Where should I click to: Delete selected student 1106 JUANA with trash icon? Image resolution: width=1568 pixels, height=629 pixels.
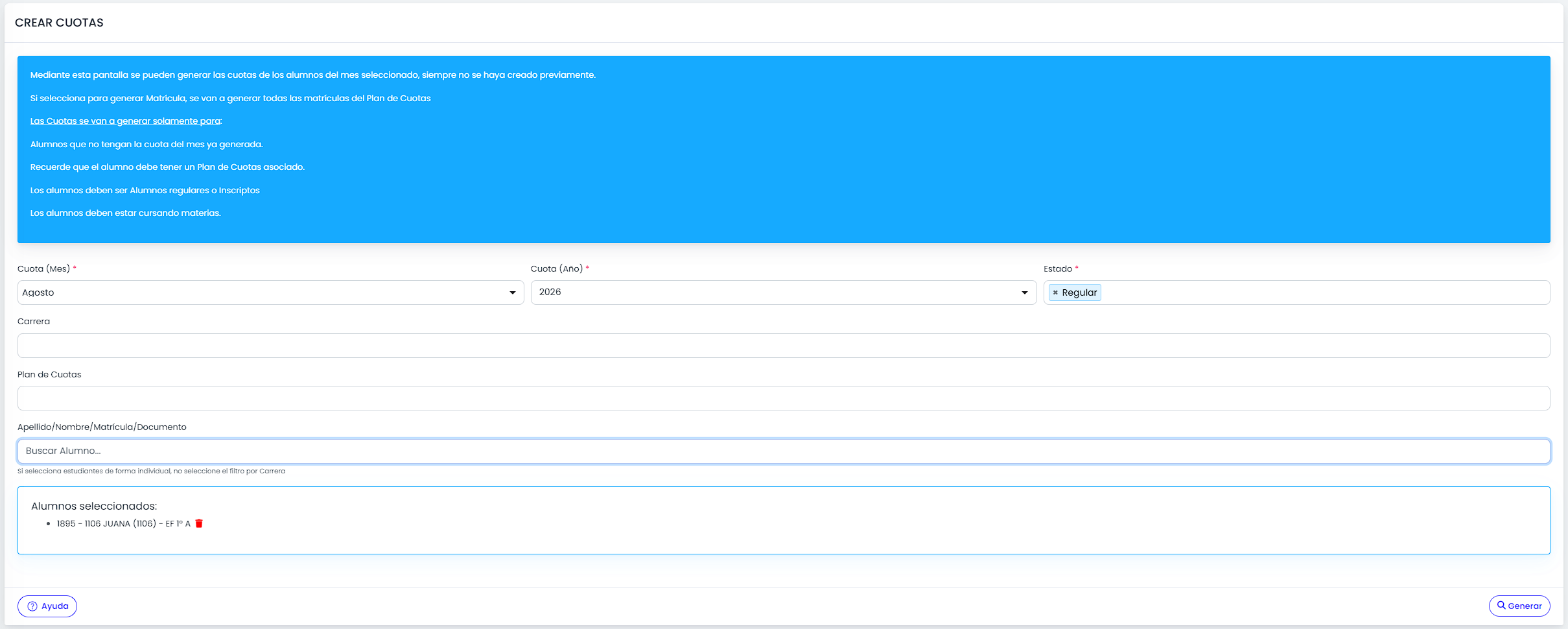[x=199, y=523]
